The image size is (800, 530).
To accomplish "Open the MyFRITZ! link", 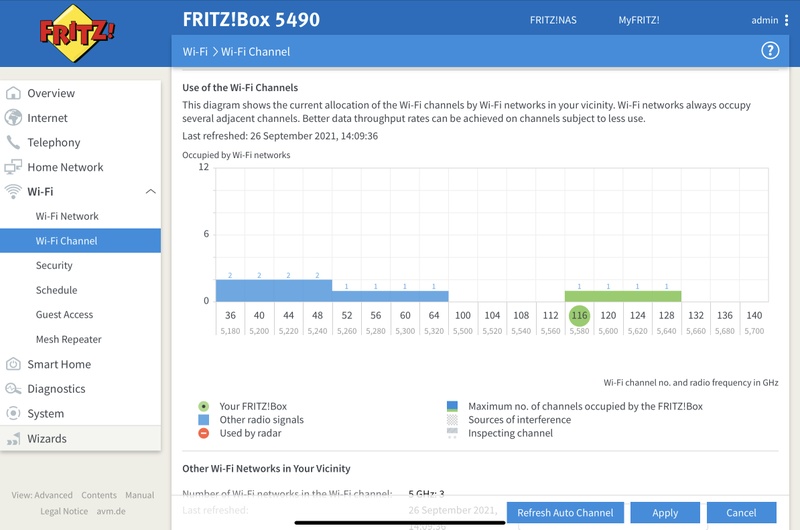I will click(x=639, y=20).
